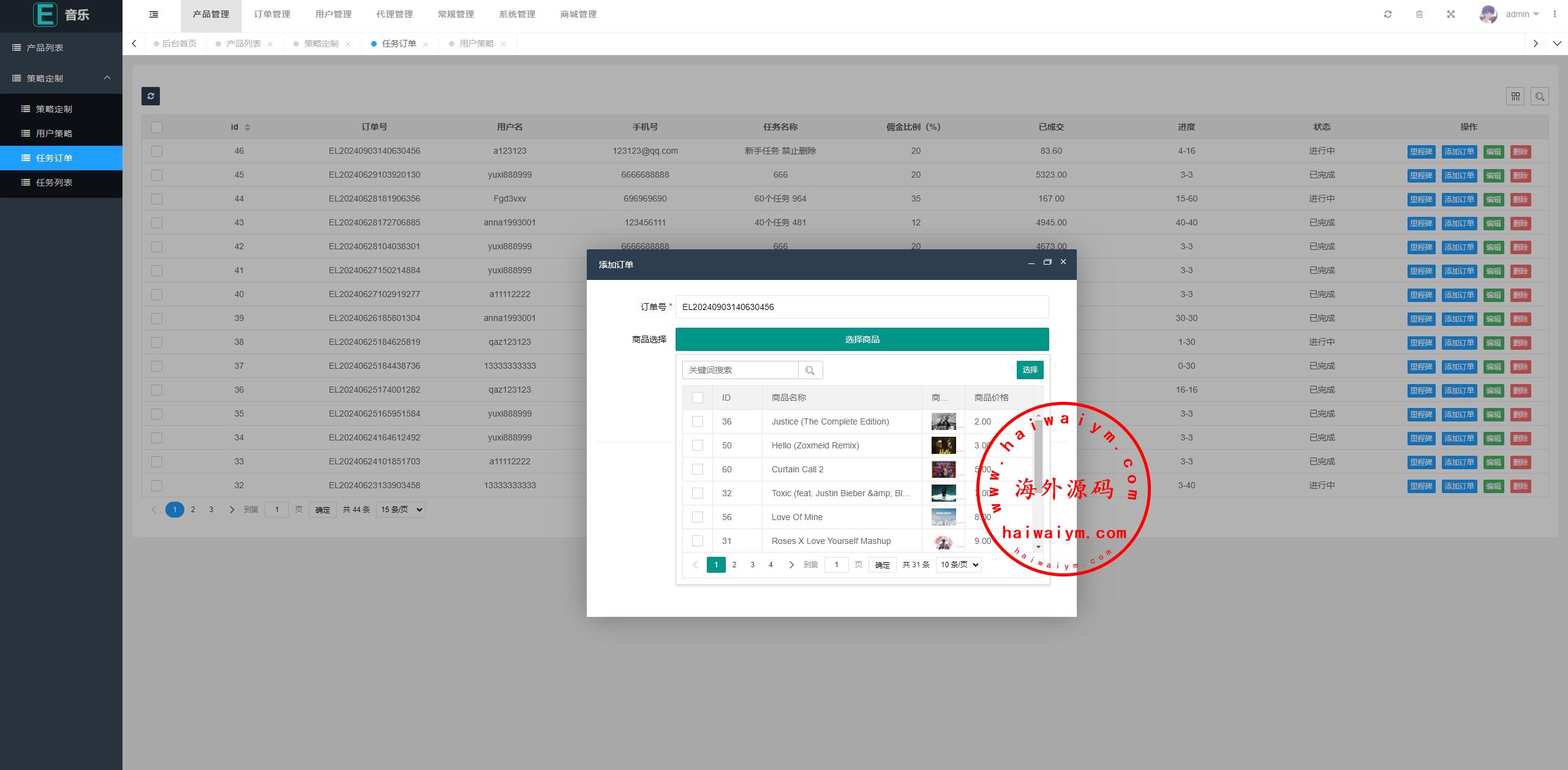Click the refresh icon in top header

tap(1388, 14)
